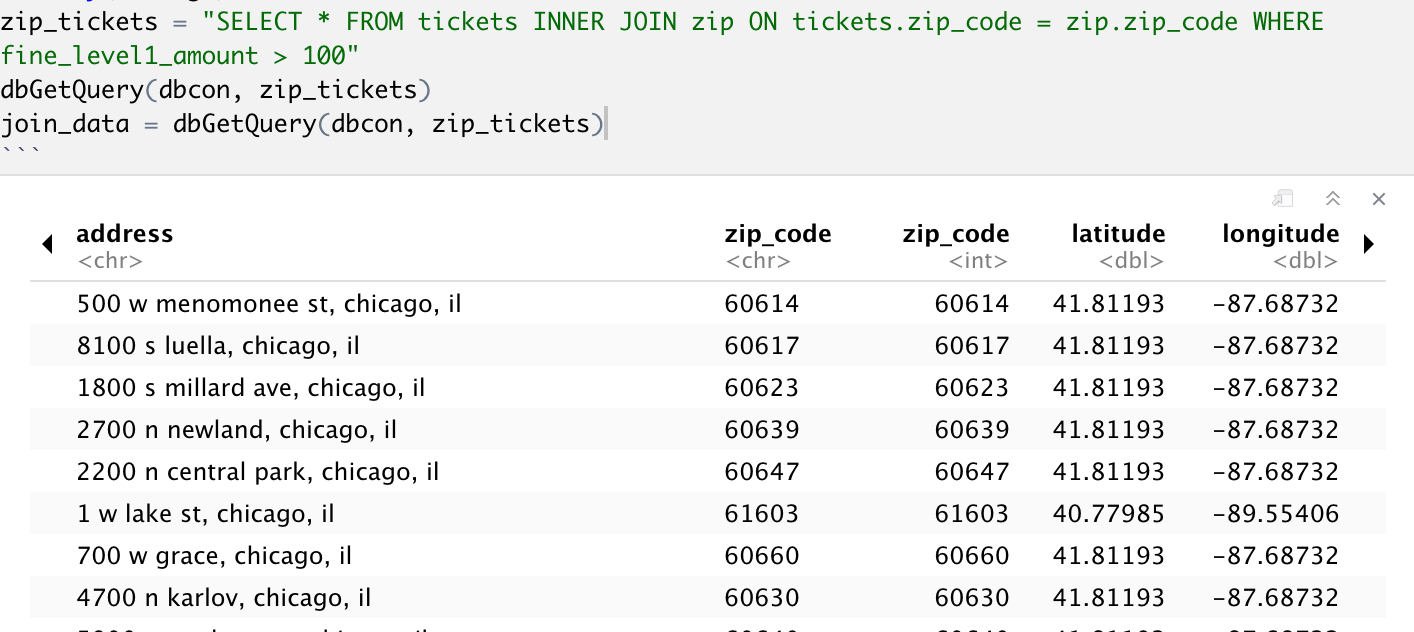Select address '4700 n karlov, chicago, il'
The image size is (1414, 632).
pyautogui.click(x=224, y=597)
